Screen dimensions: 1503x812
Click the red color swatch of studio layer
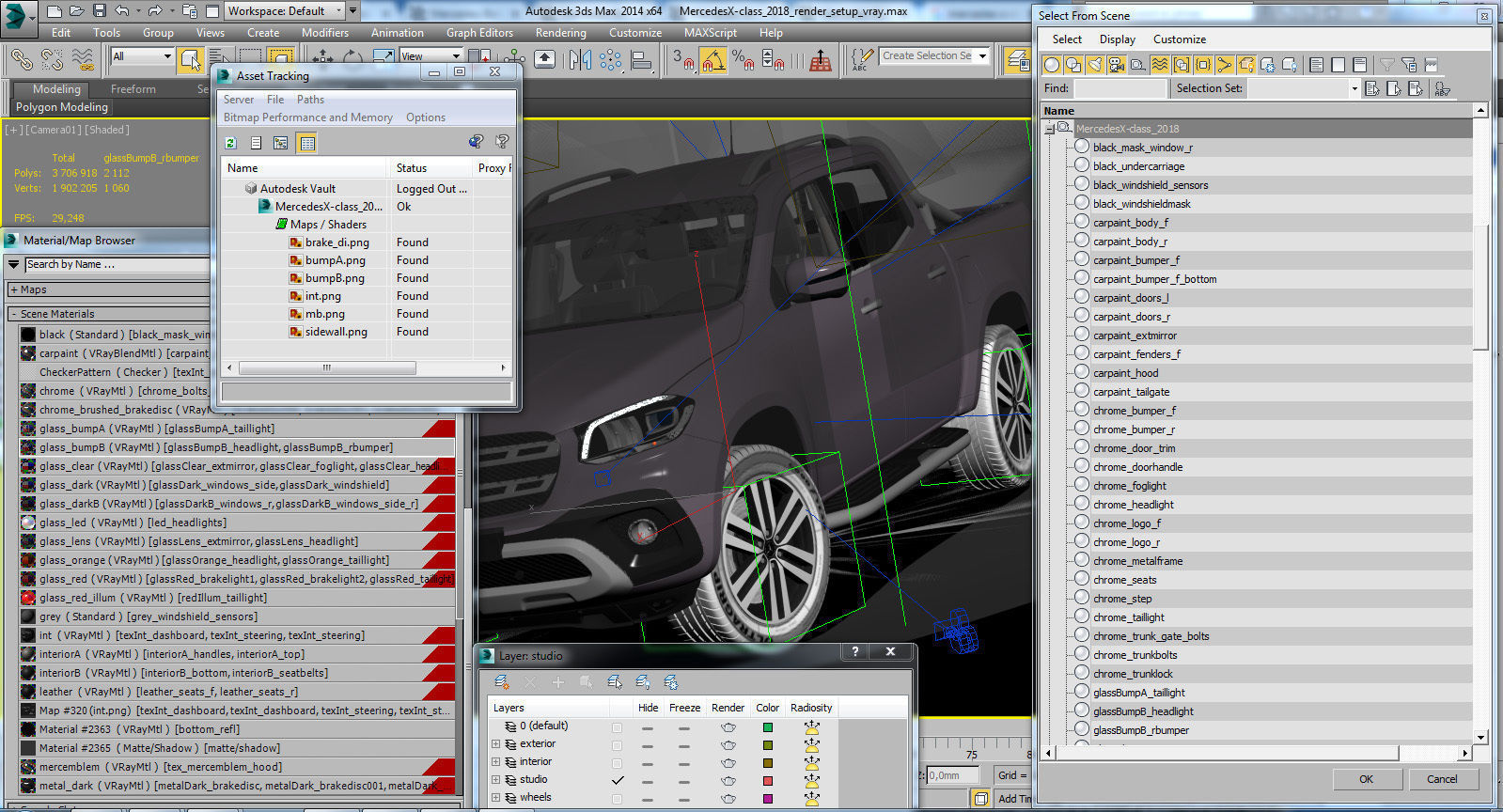point(768,781)
